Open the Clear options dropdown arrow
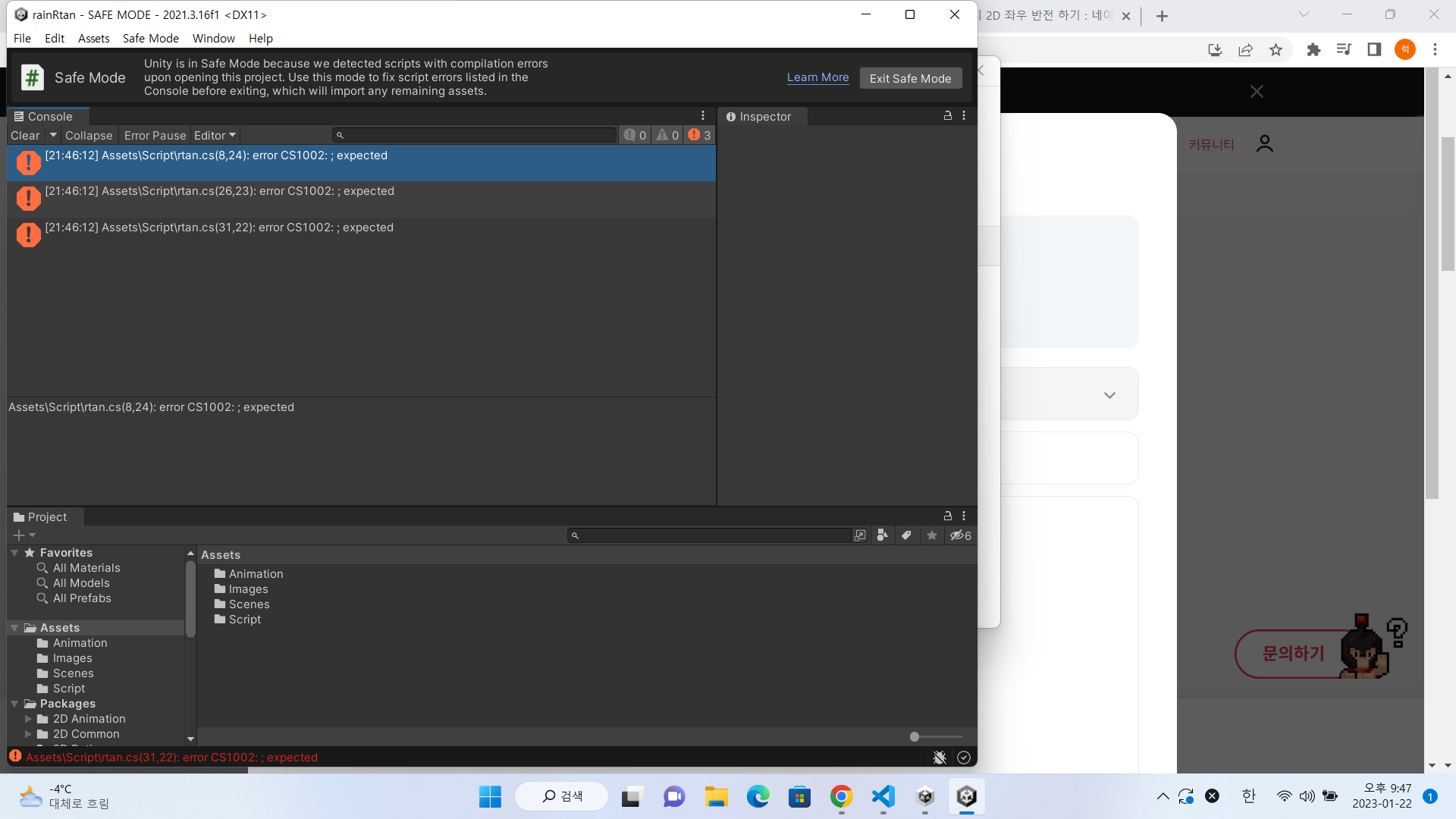 53,135
